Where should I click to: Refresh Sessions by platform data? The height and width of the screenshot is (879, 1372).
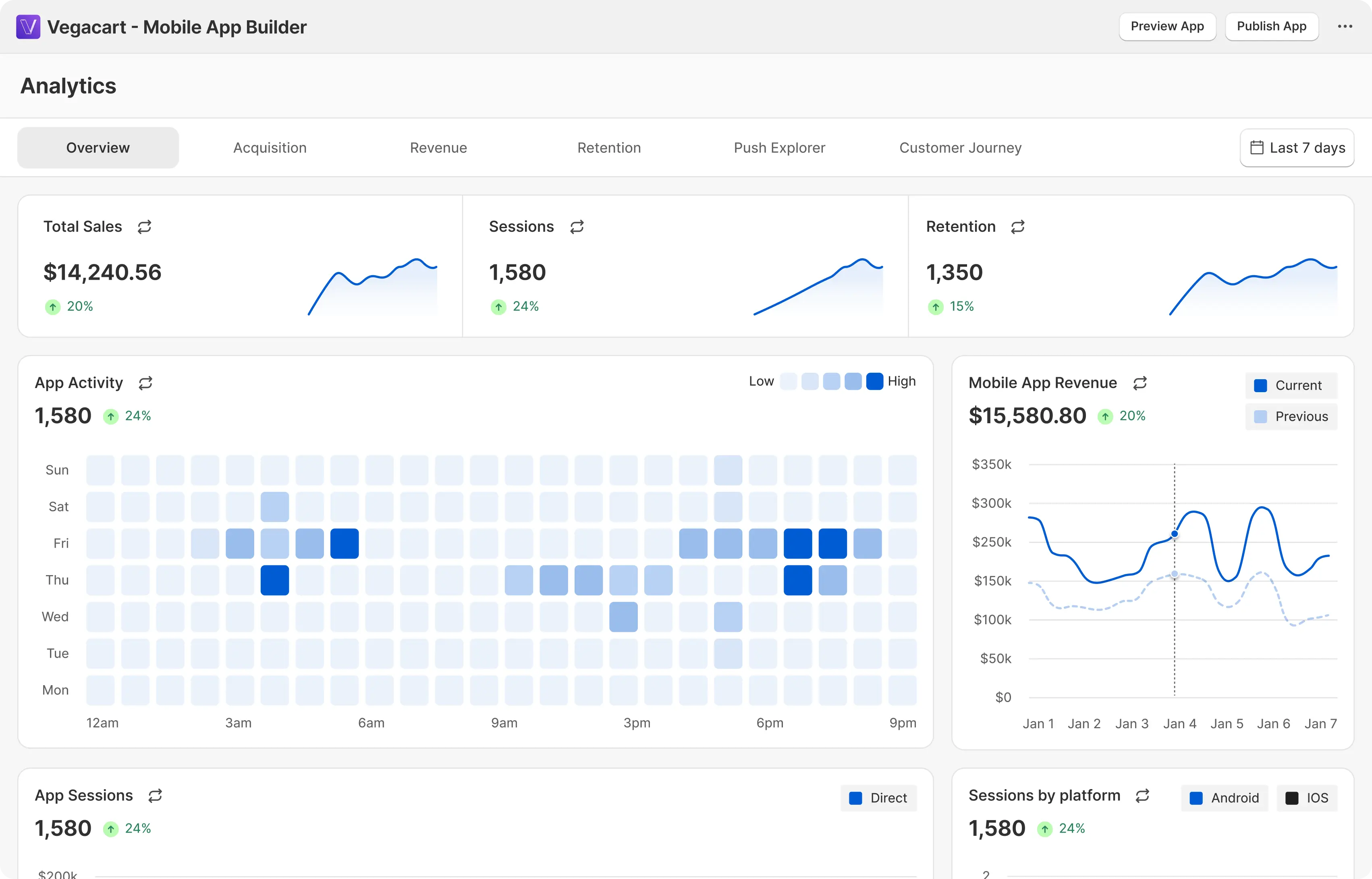(1143, 795)
